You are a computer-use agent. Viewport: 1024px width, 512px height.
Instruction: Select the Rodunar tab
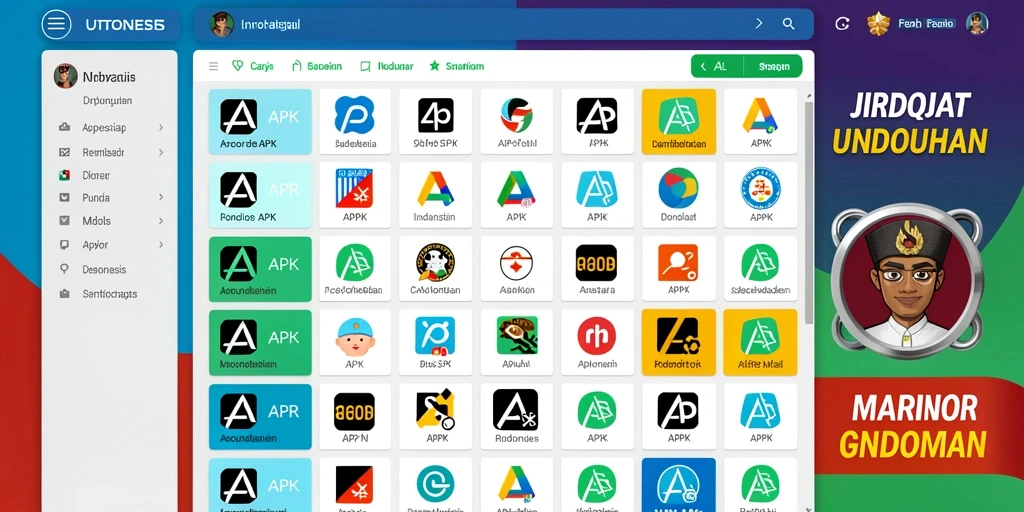[387, 66]
